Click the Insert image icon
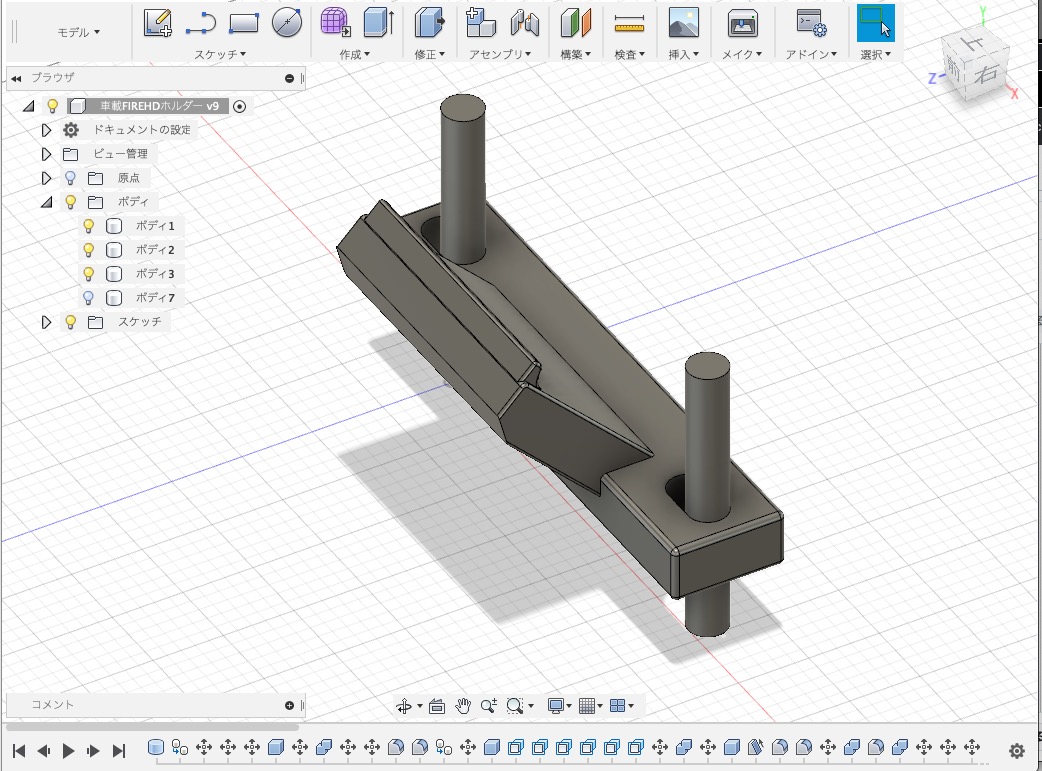 (x=683, y=22)
